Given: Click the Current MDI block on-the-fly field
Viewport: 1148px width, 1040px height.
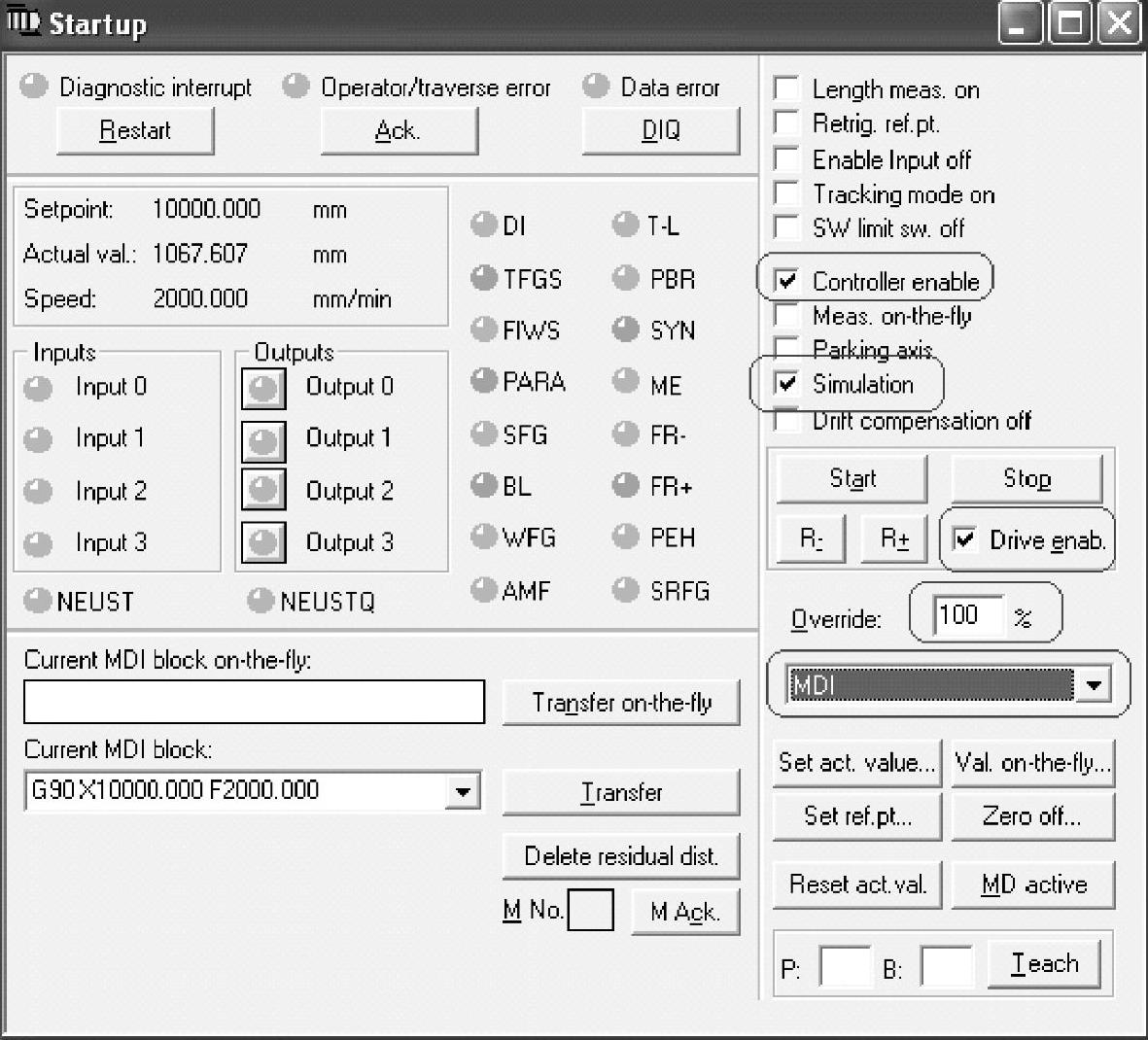Looking at the screenshot, I should (254, 702).
